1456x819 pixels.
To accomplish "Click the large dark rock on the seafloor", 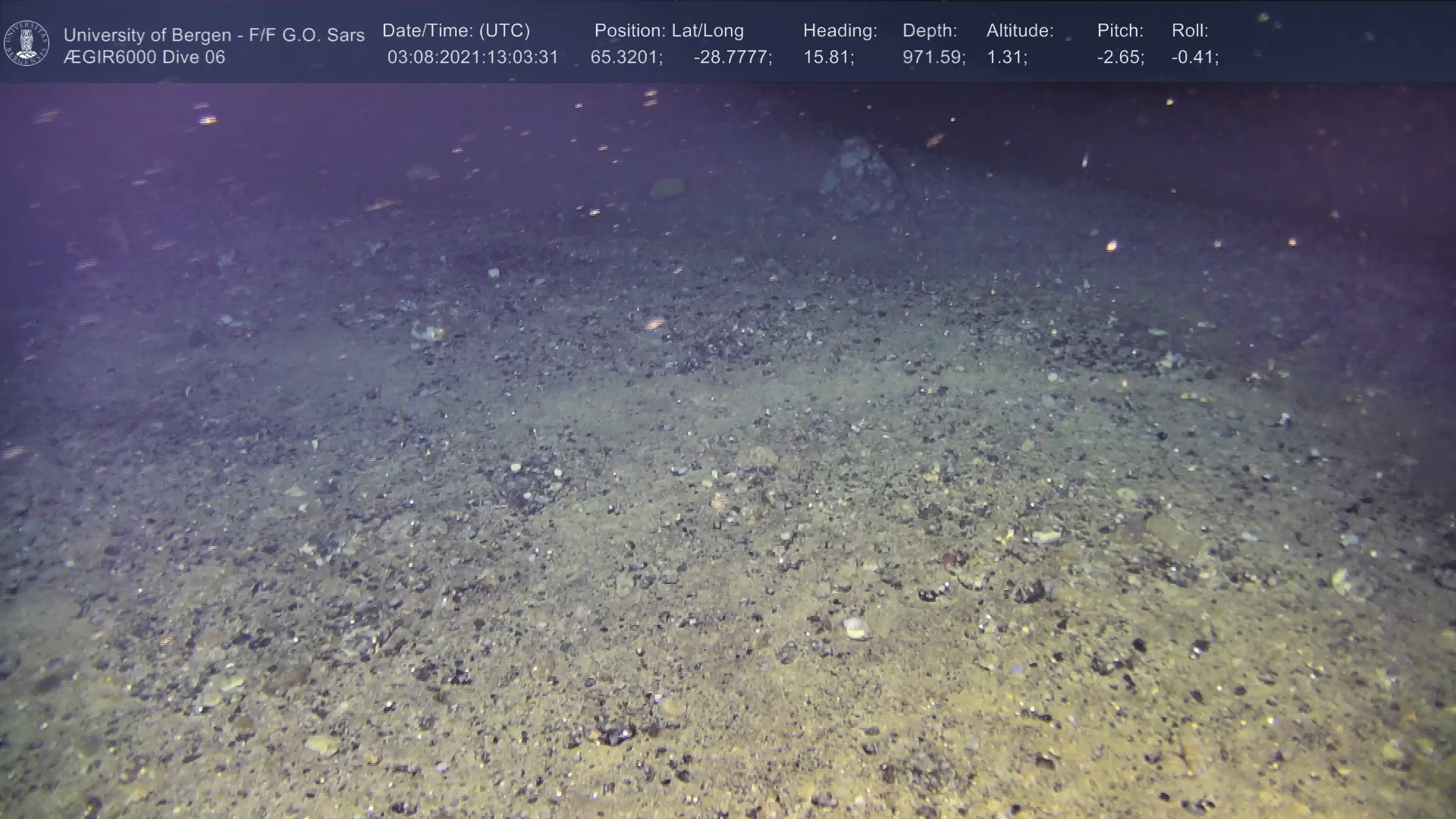I will [861, 176].
